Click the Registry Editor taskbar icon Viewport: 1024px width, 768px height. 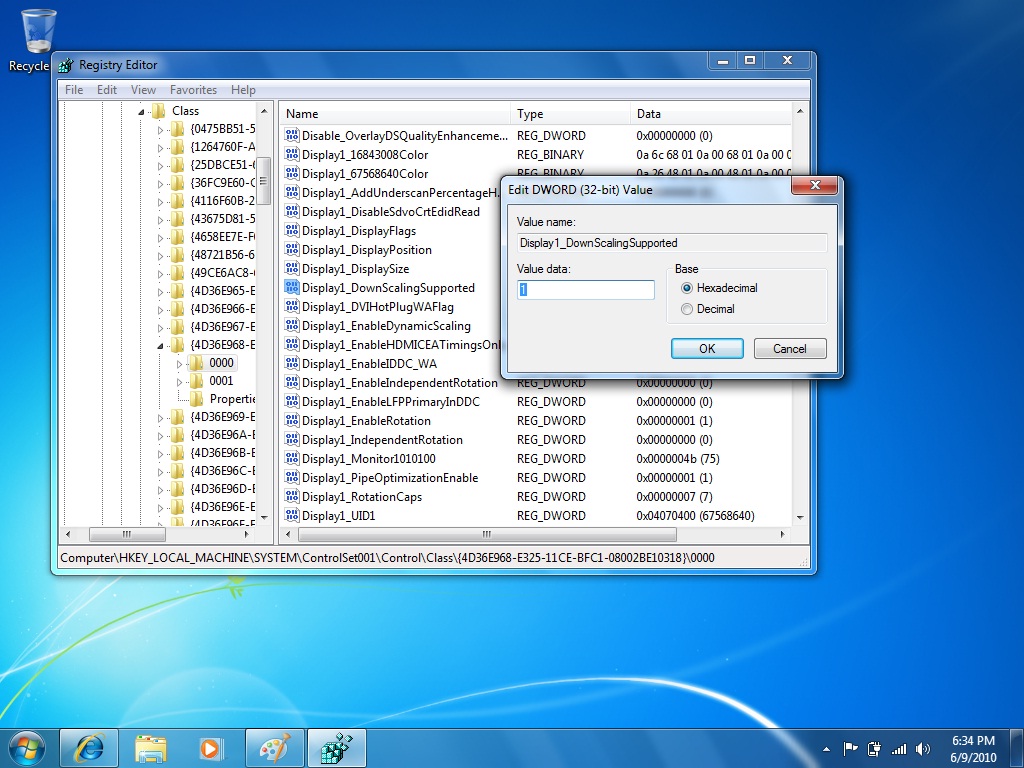pos(336,748)
